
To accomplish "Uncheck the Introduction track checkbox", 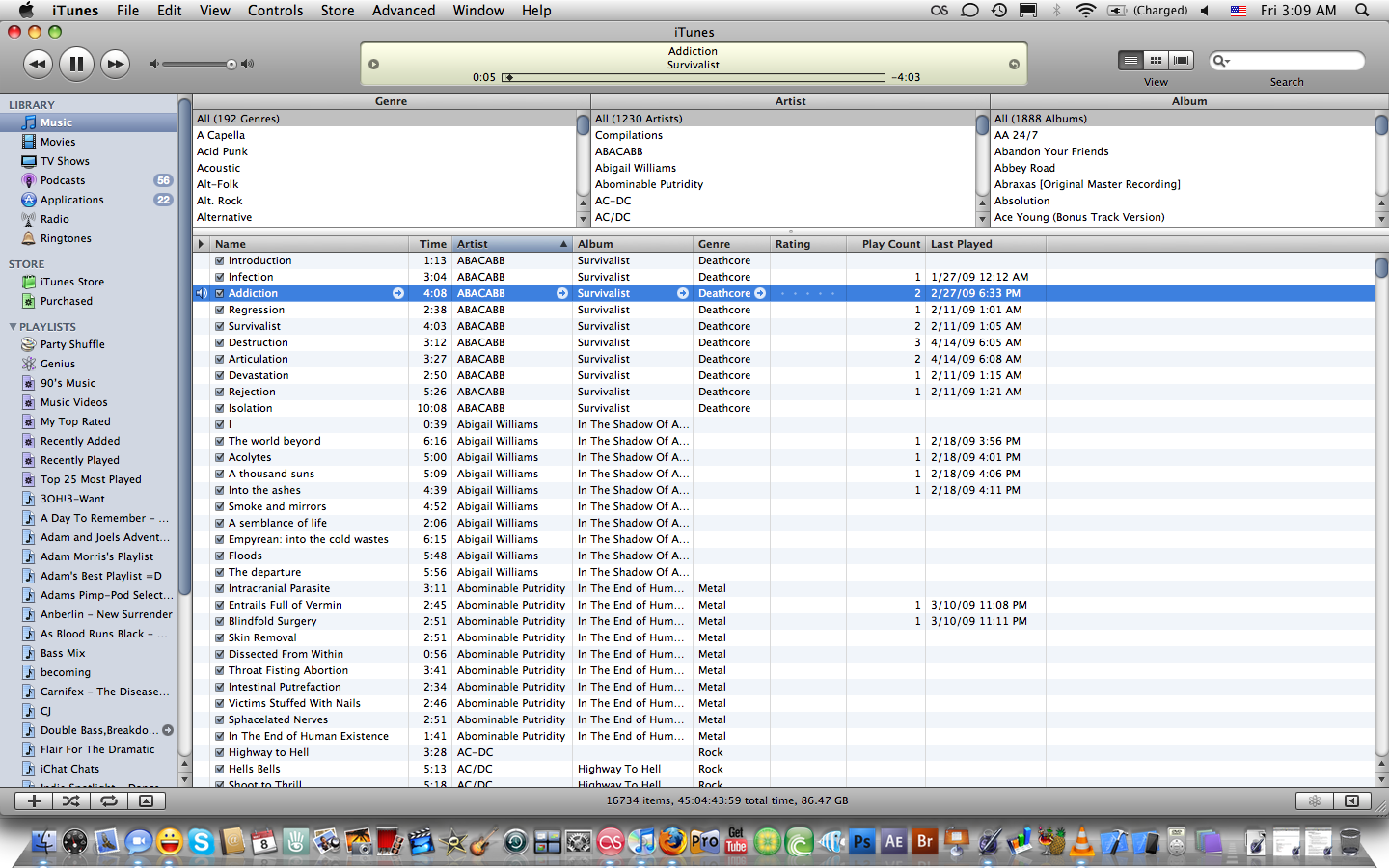I will (x=220, y=260).
